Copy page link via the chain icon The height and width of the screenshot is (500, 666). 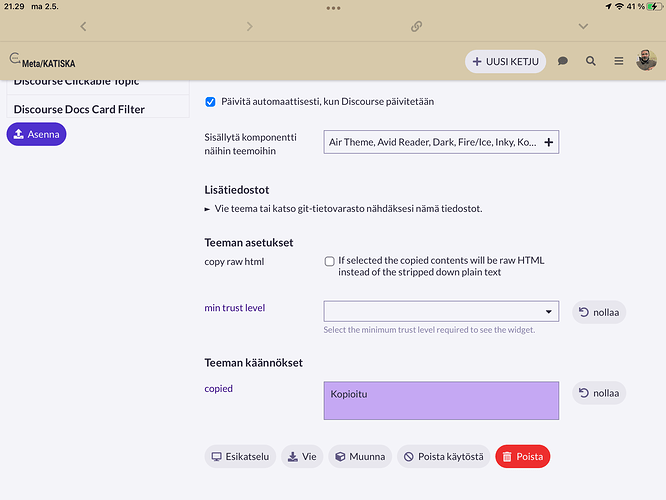pyautogui.click(x=416, y=26)
